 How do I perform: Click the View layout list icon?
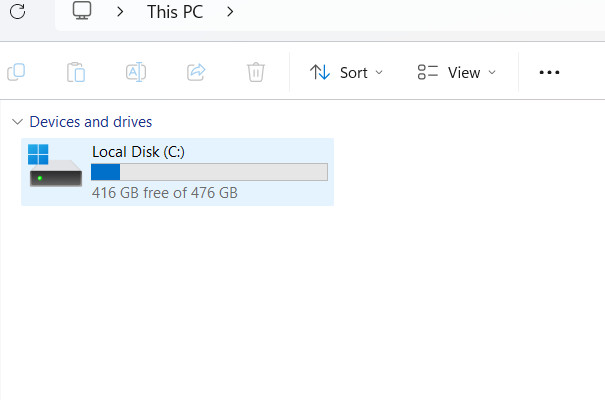tap(428, 72)
